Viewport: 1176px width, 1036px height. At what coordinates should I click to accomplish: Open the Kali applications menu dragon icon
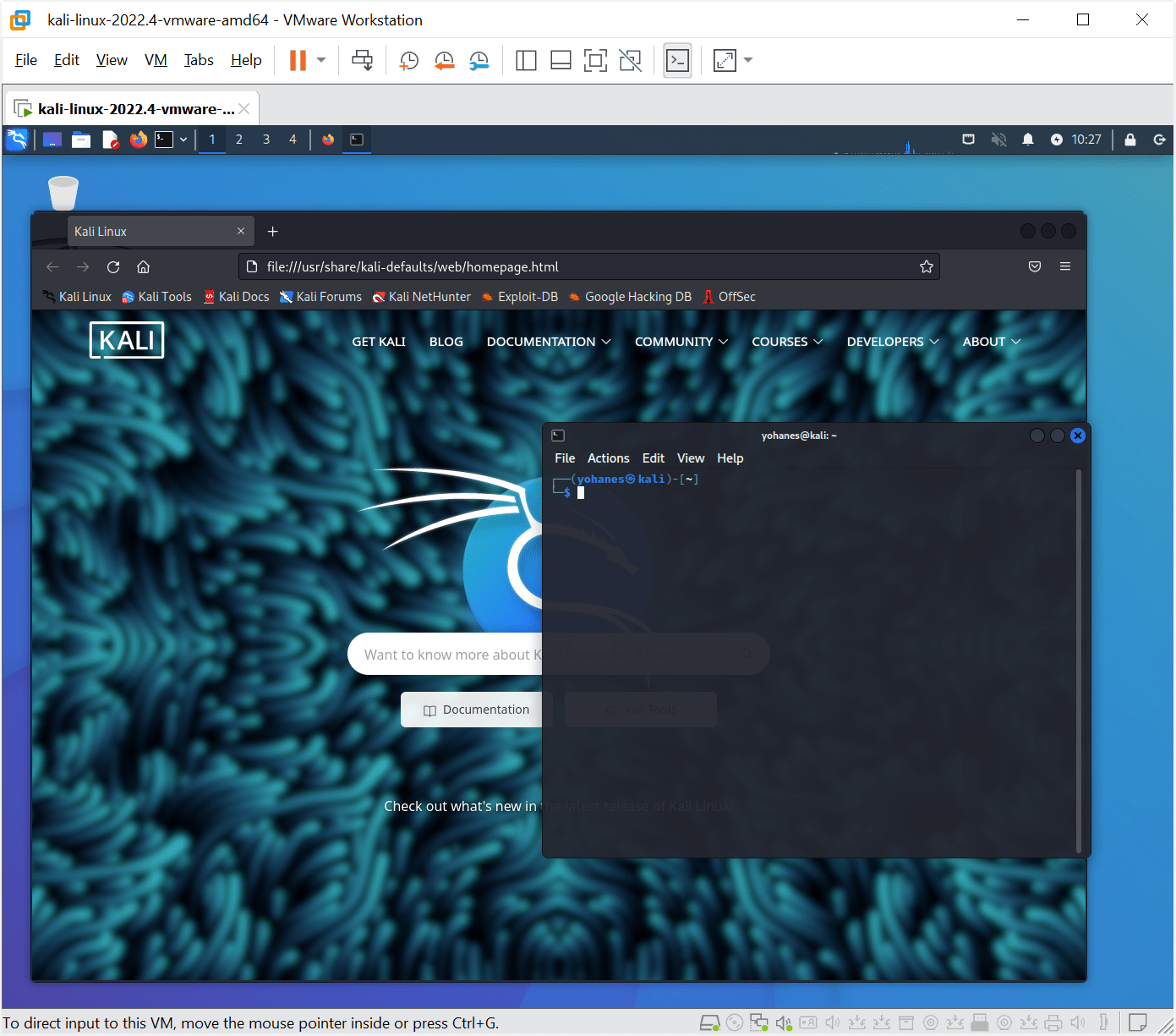tap(17, 140)
